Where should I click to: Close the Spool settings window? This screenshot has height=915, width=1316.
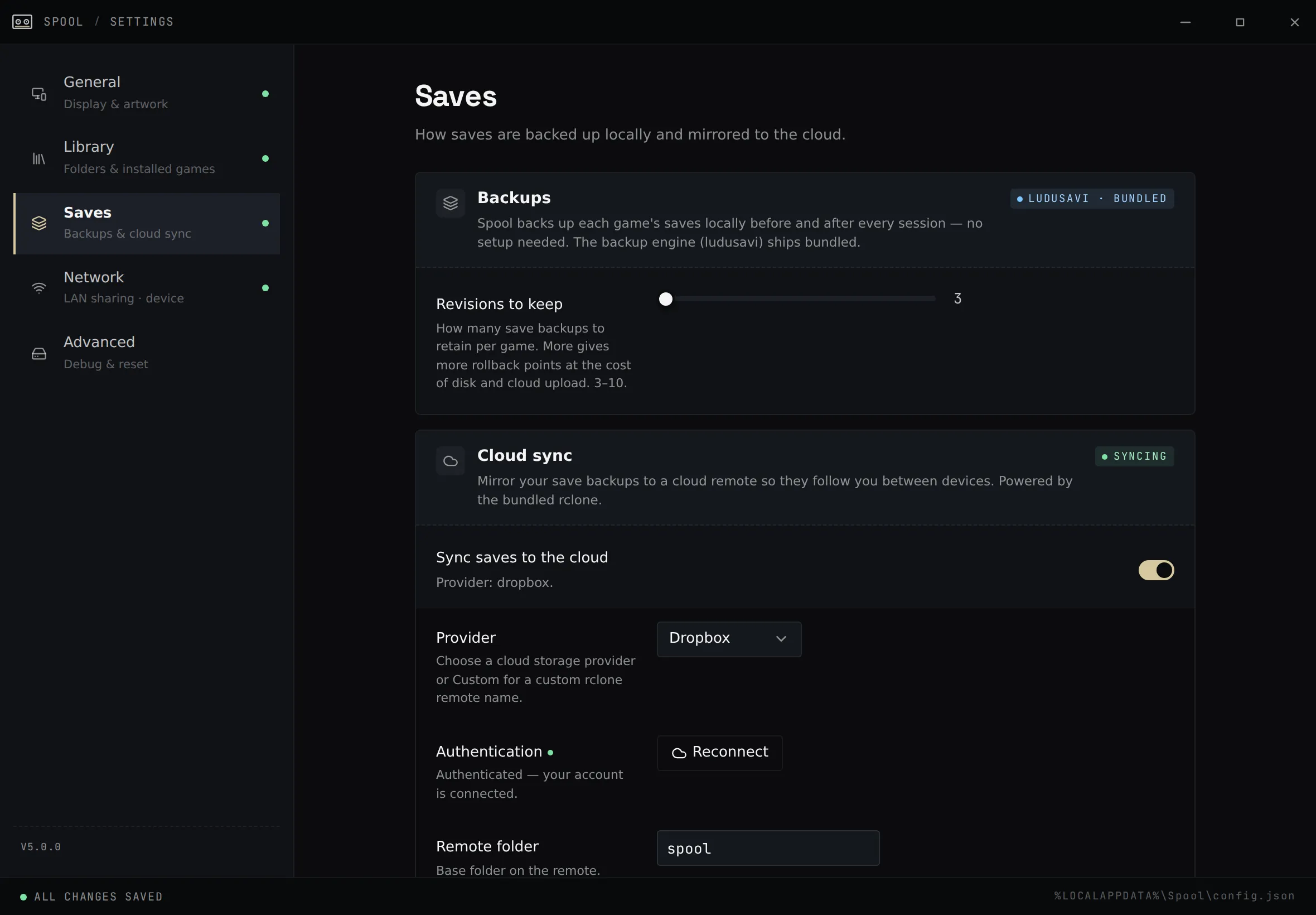click(x=1294, y=22)
